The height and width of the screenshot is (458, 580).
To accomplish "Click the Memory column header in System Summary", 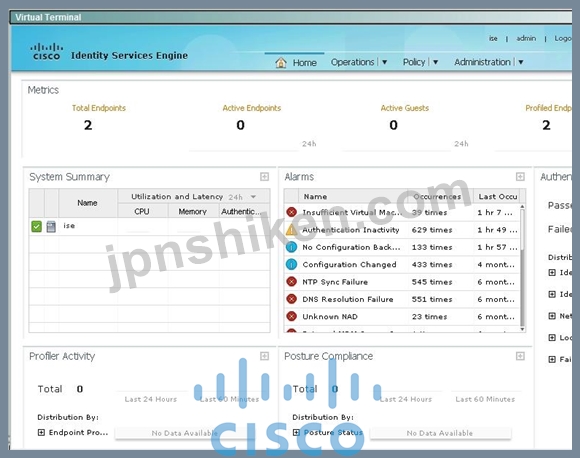I will pos(192,211).
